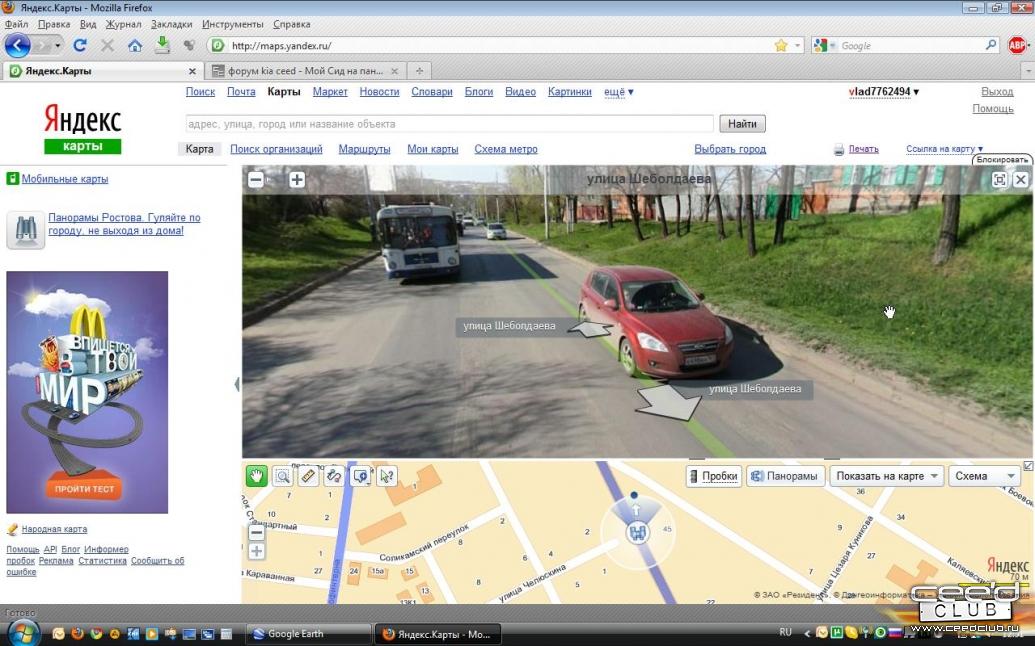Move backward via lower улица Шеболдаева arrow
The width and height of the screenshot is (1035, 646).
pyautogui.click(x=669, y=403)
